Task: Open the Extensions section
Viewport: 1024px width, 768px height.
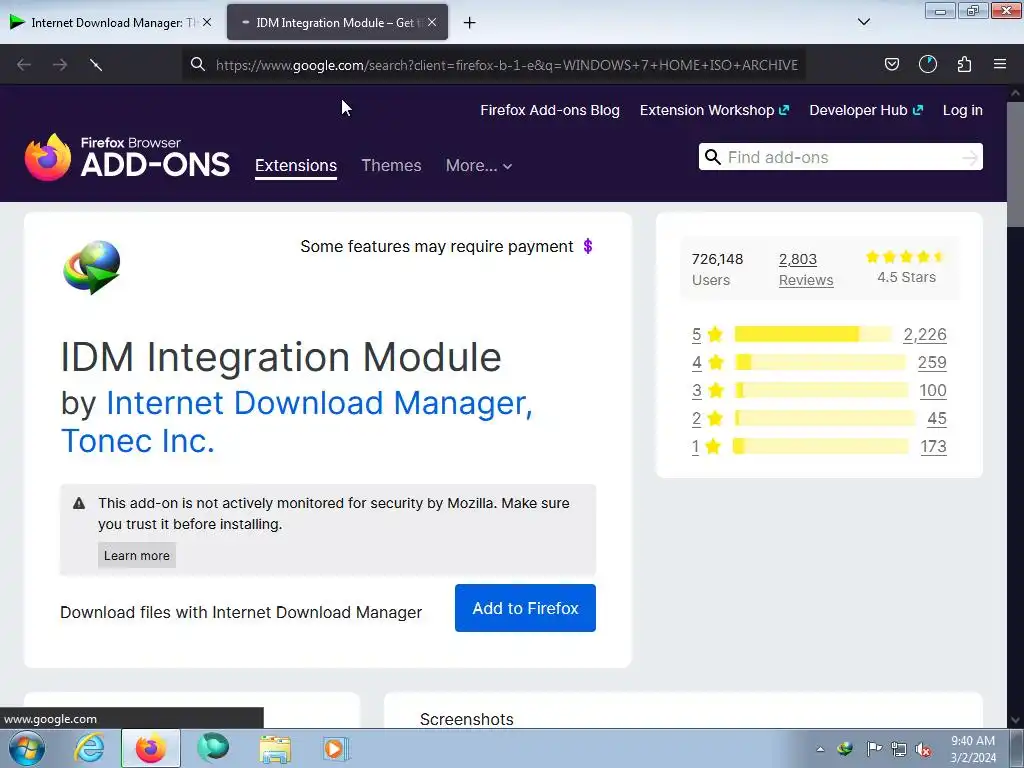Action: [x=296, y=165]
